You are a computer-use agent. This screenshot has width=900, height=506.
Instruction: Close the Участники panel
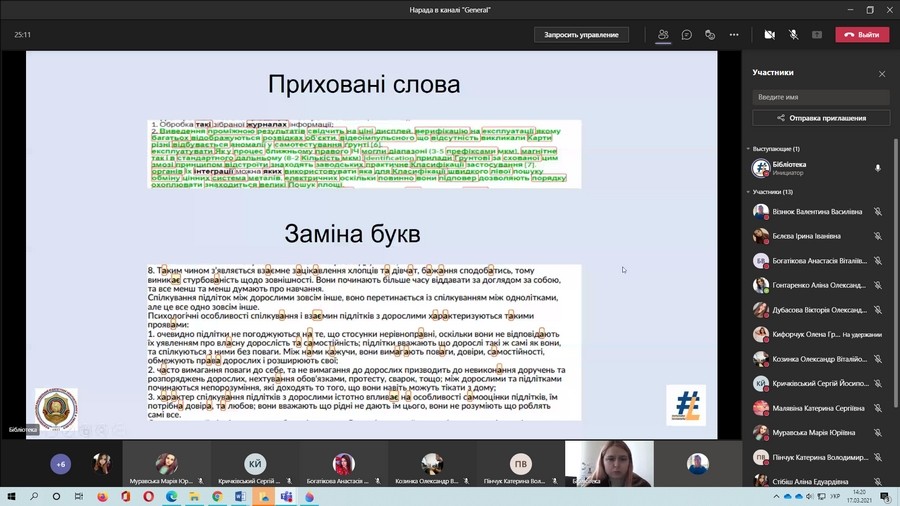(x=882, y=73)
